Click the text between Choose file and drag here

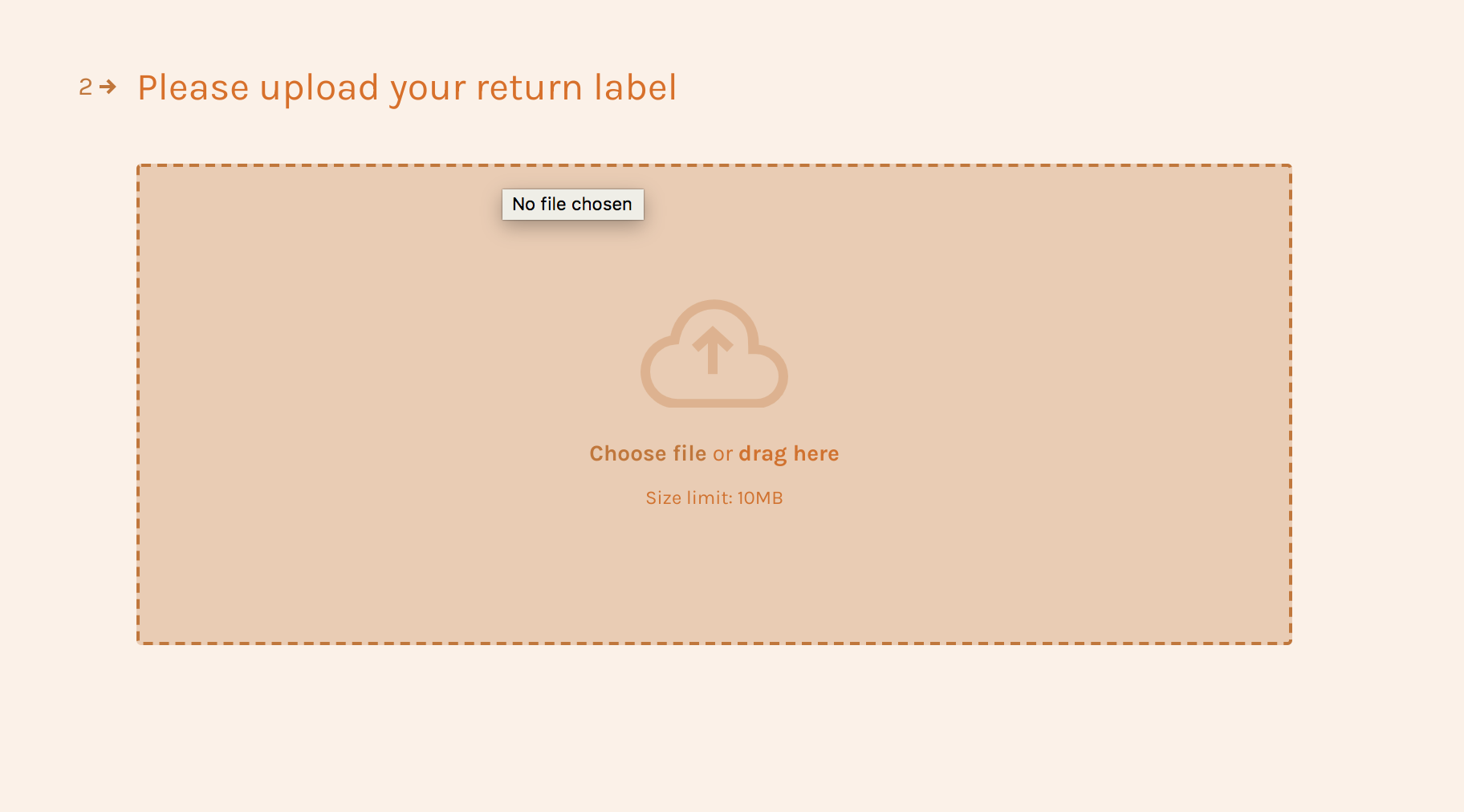722,453
